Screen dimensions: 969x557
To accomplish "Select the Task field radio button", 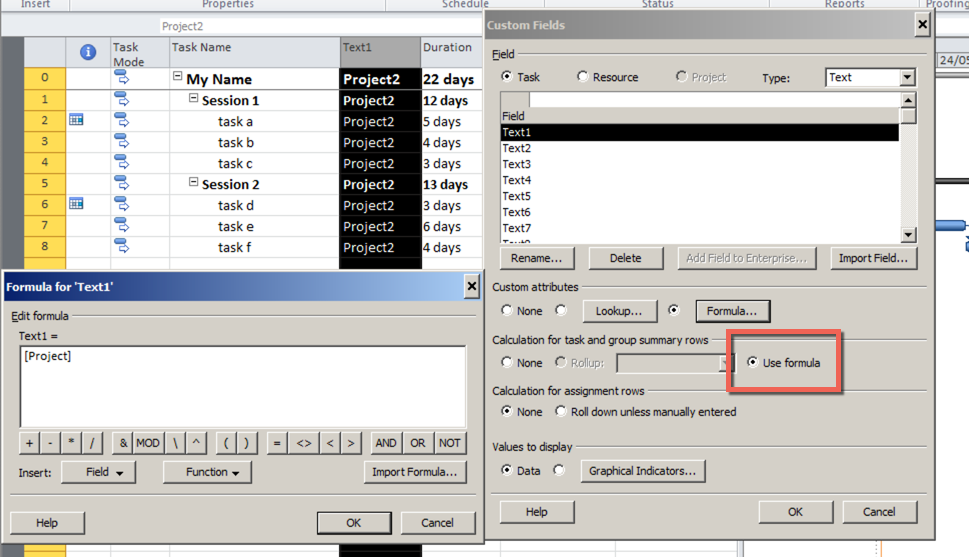I will tap(507, 76).
